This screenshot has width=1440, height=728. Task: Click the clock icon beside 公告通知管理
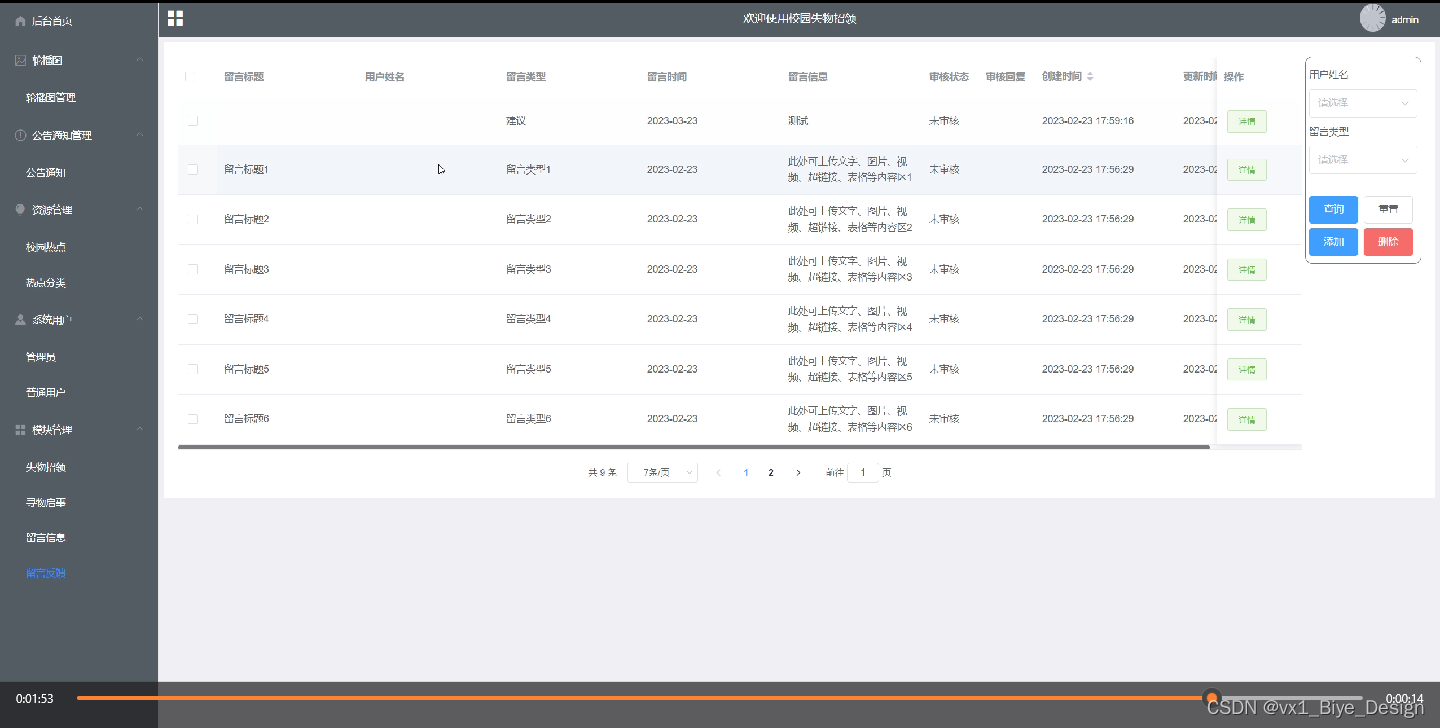click(20, 135)
